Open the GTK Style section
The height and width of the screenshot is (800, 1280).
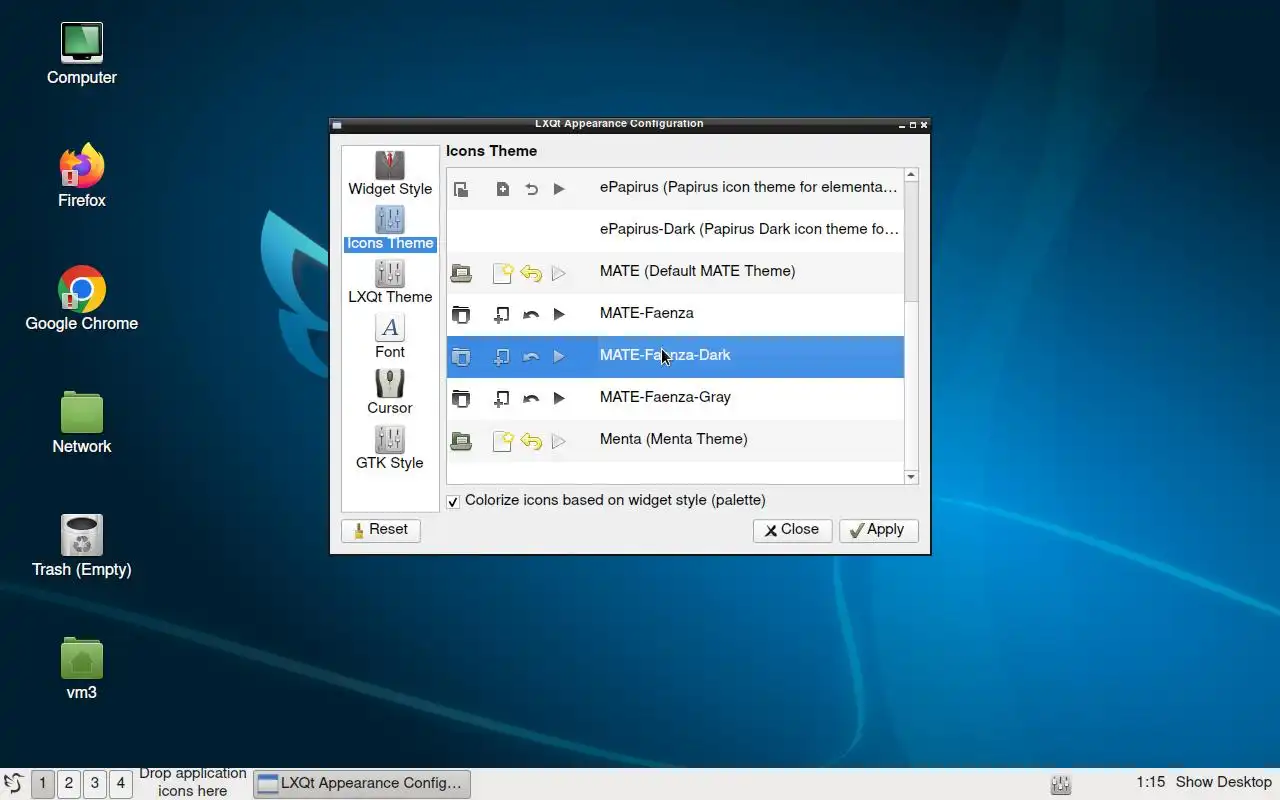(390, 447)
